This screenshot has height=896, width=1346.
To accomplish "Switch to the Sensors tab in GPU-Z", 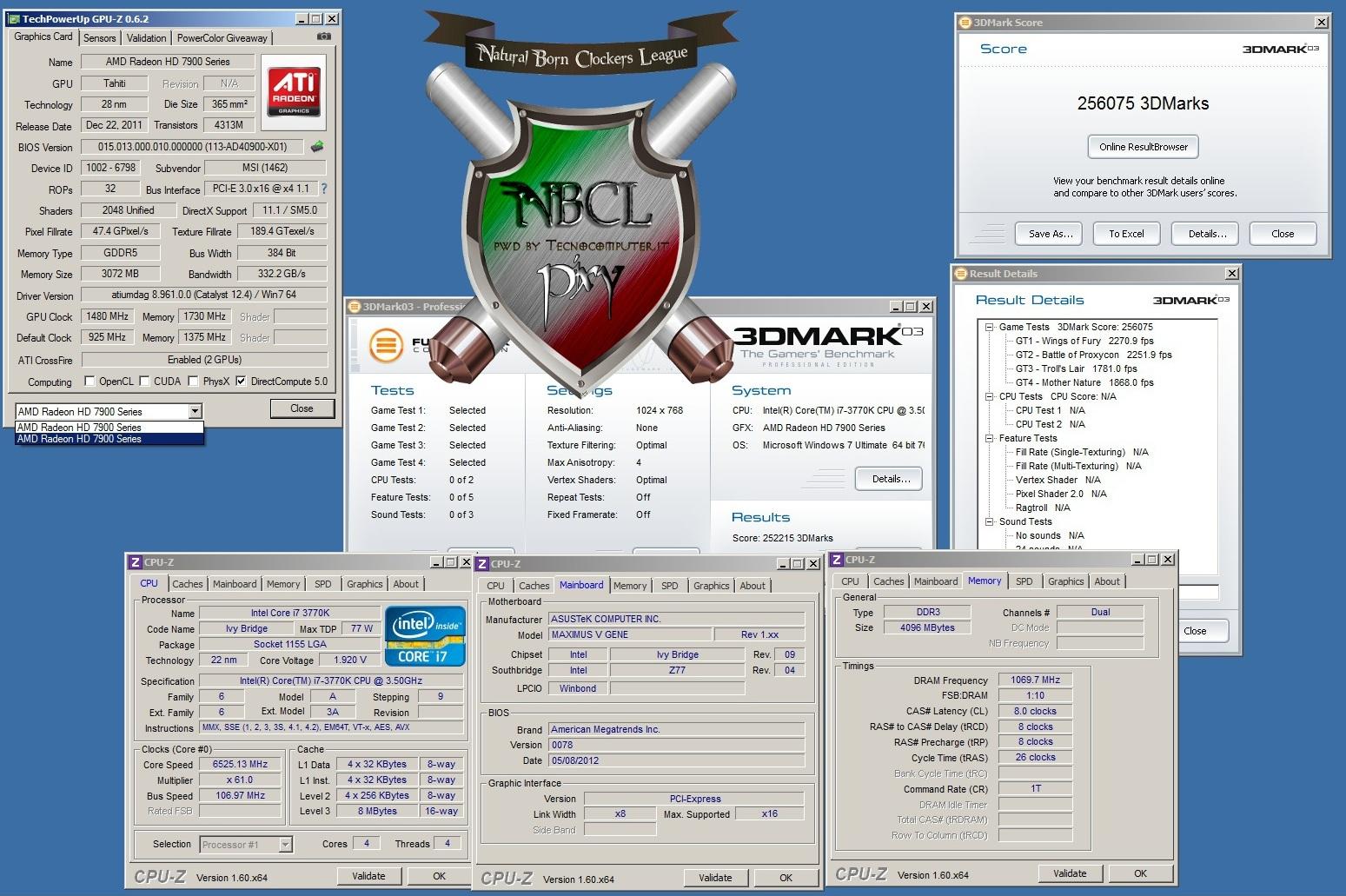I will (x=100, y=37).
